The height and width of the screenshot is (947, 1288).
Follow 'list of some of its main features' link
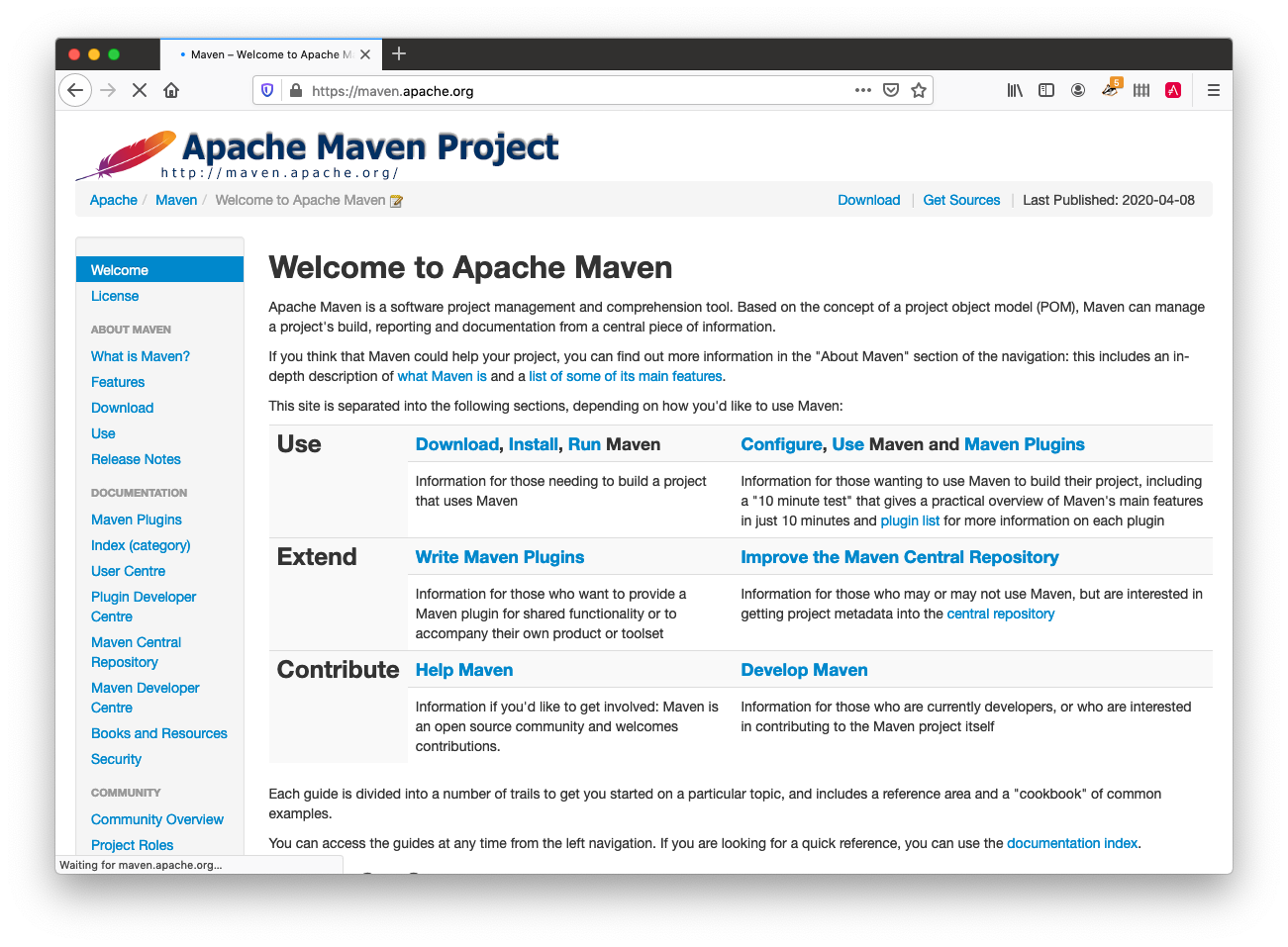pos(626,376)
